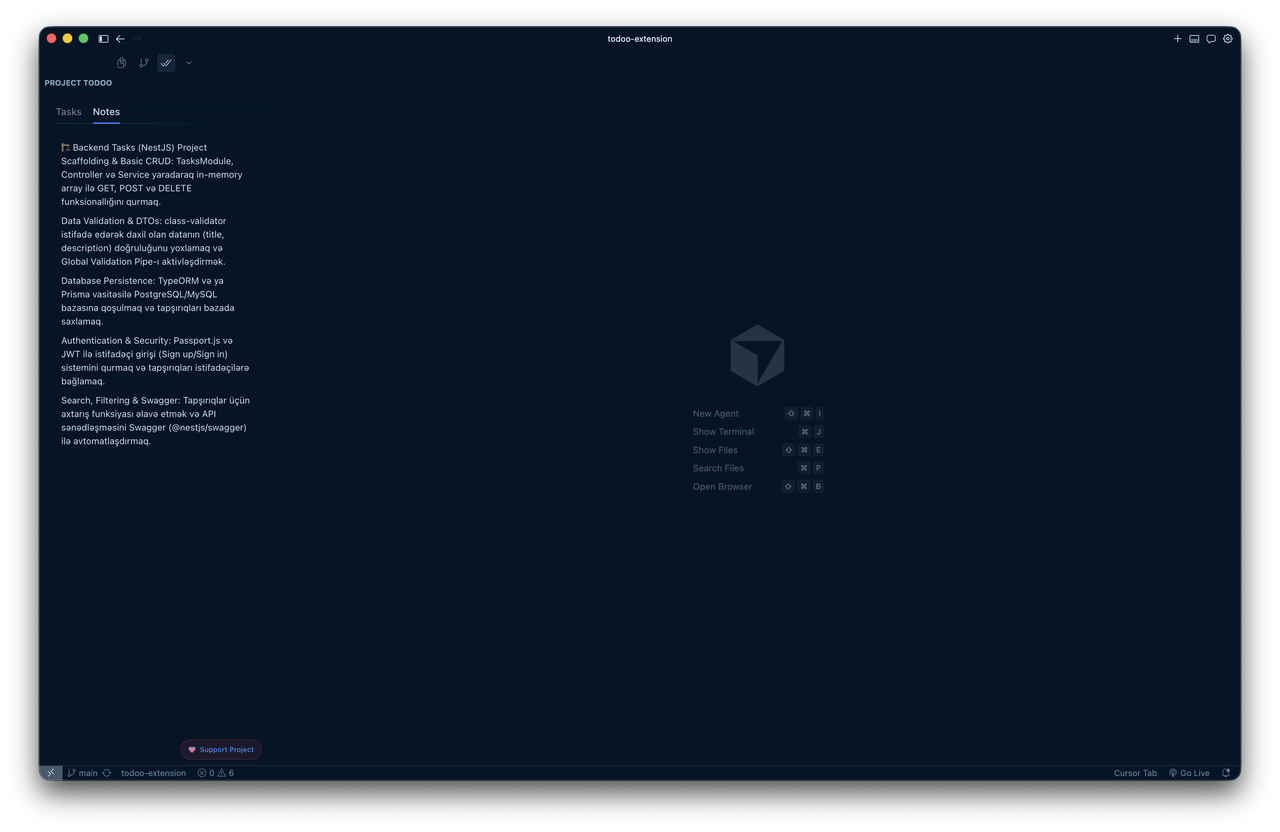Open the chat panel icon in the title bar
This screenshot has height=832, width=1280.
[x=1211, y=38]
